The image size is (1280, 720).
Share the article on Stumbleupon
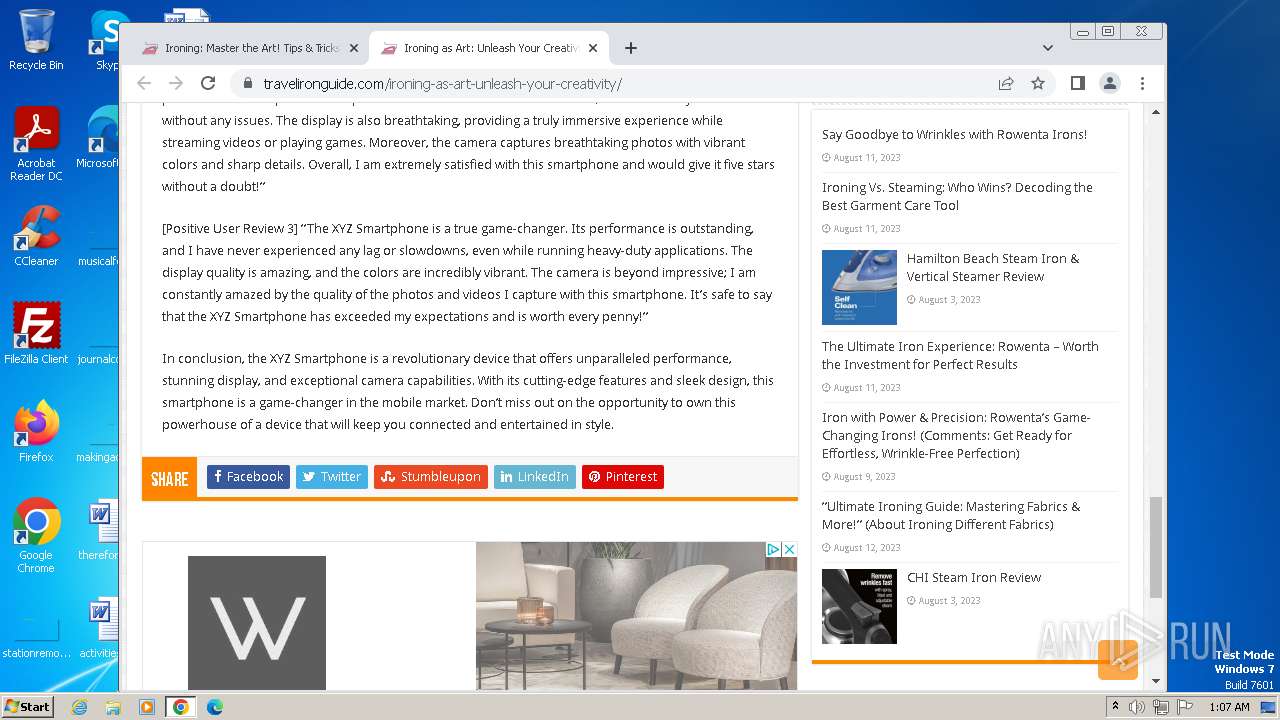point(431,477)
